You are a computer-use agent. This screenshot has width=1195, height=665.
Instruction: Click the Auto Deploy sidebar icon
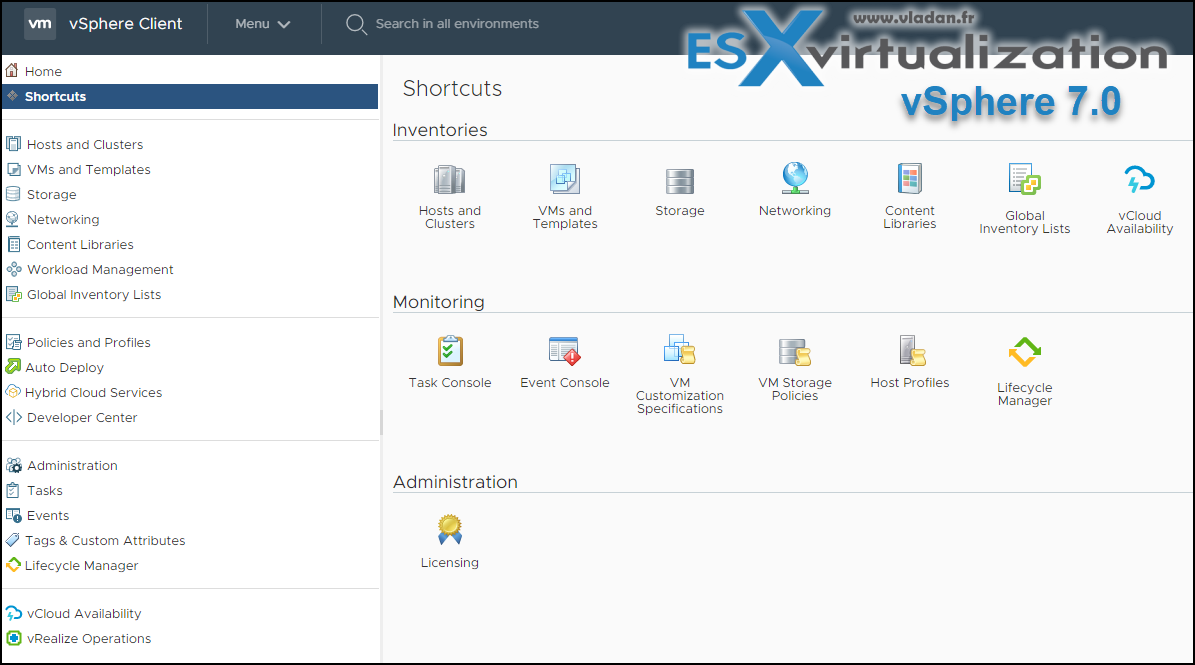(x=13, y=366)
